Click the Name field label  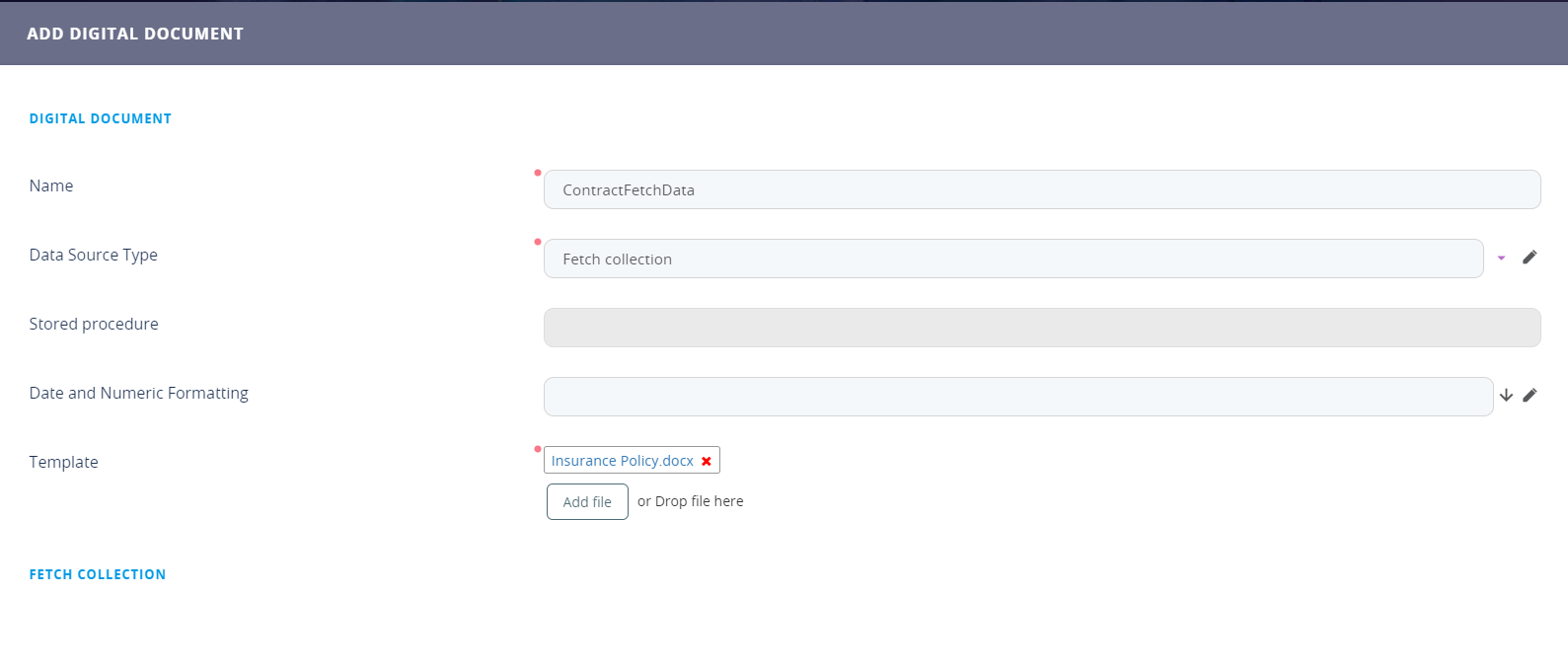(51, 186)
